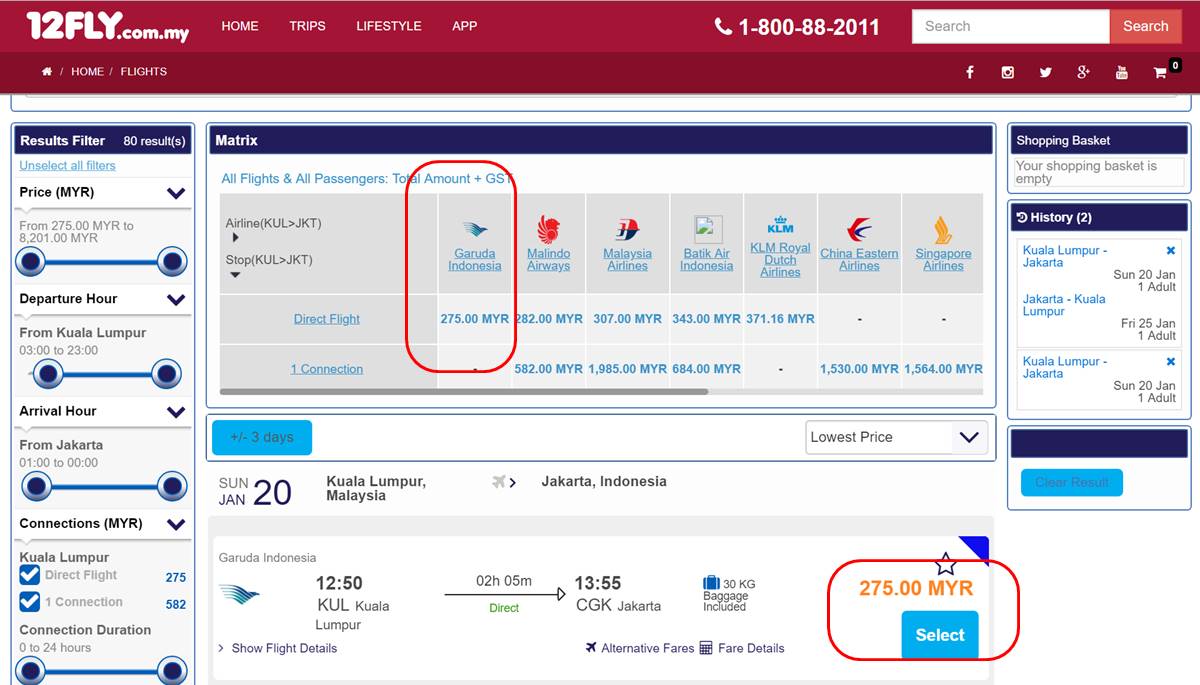The height and width of the screenshot is (685, 1200).
Task: Click the Alternative Fares plane icon
Action: coord(591,648)
